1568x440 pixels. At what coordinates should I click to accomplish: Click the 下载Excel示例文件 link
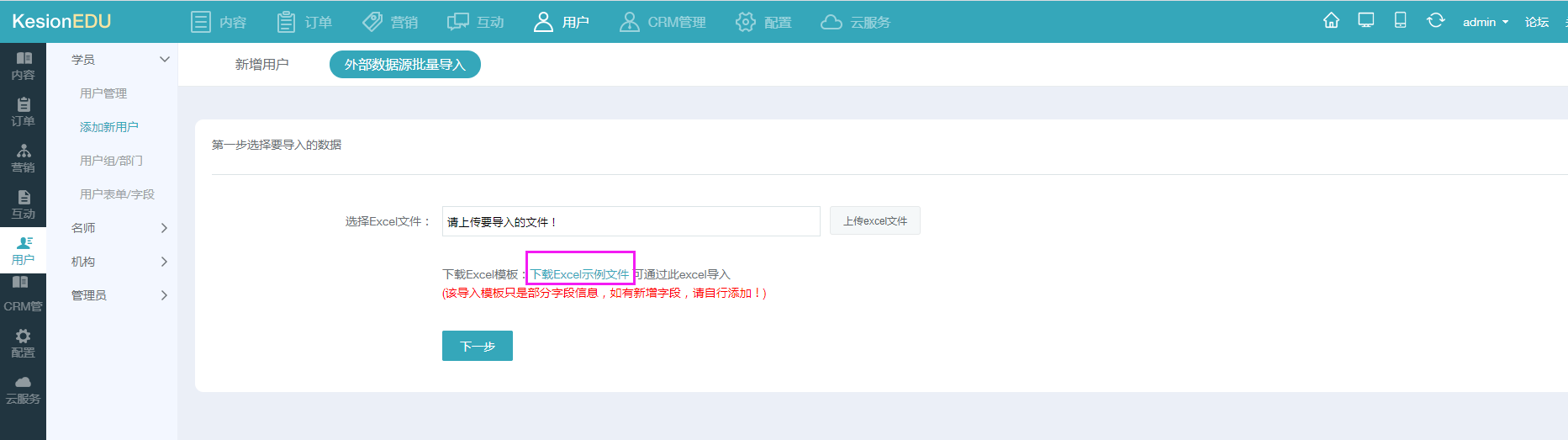(579, 274)
